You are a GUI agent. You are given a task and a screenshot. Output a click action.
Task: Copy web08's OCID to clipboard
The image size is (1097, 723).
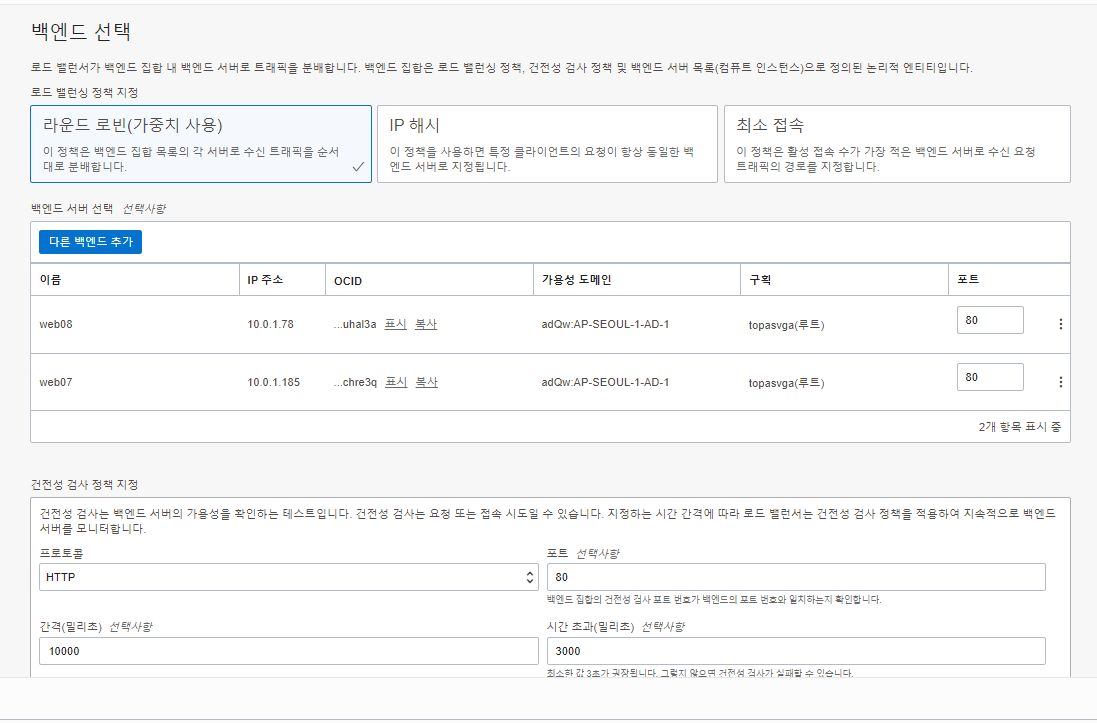424,323
